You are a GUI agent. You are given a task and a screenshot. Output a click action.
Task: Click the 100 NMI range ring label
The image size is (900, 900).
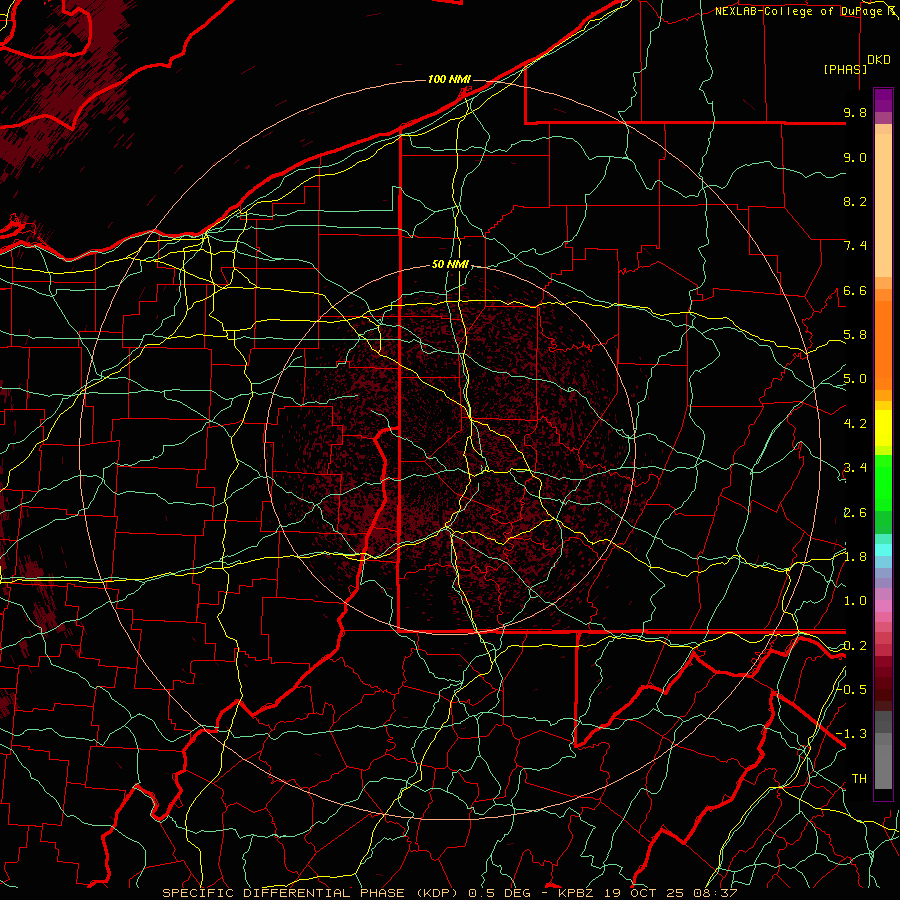[449, 79]
